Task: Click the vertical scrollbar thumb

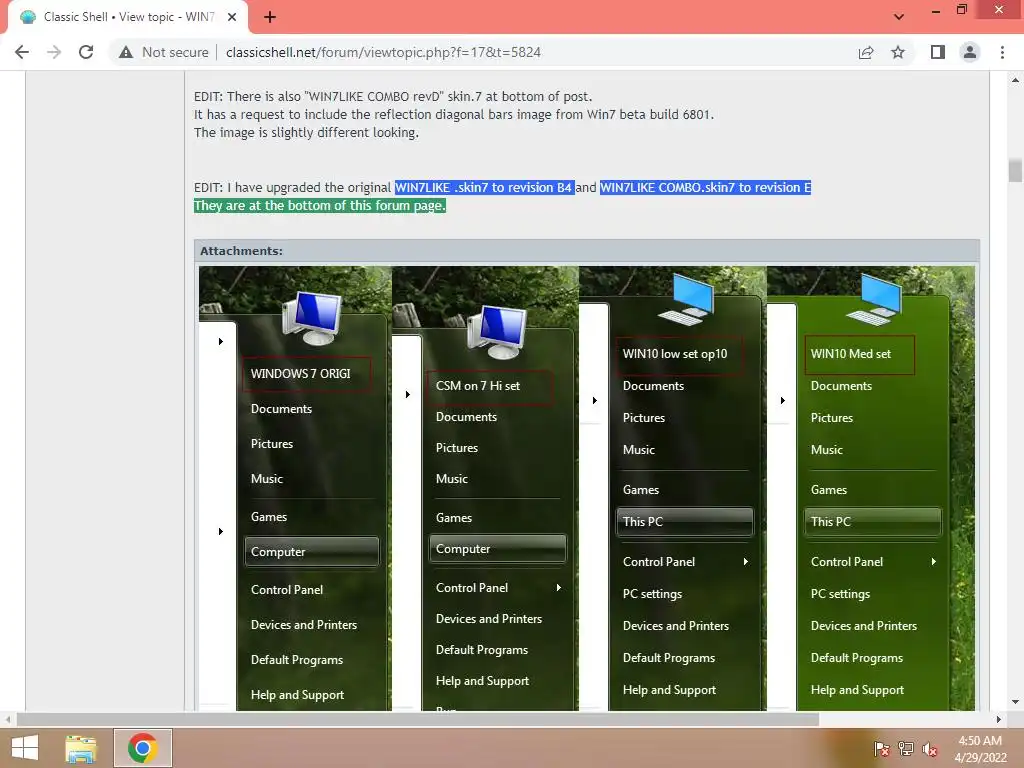Action: pyautogui.click(x=1015, y=171)
